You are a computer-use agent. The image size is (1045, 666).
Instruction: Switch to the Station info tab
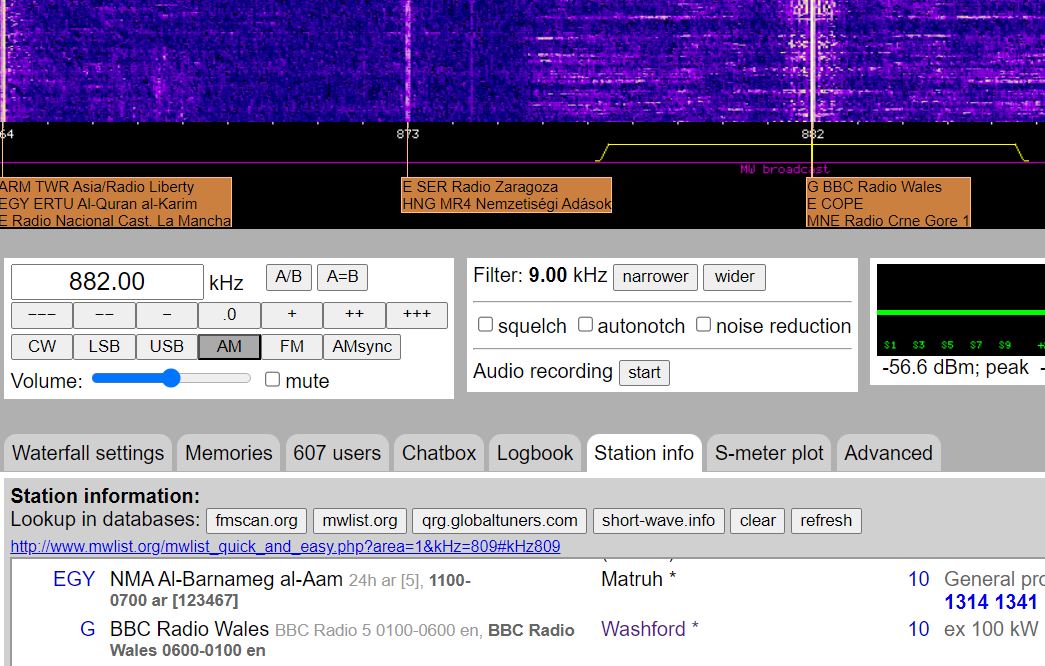tap(644, 453)
